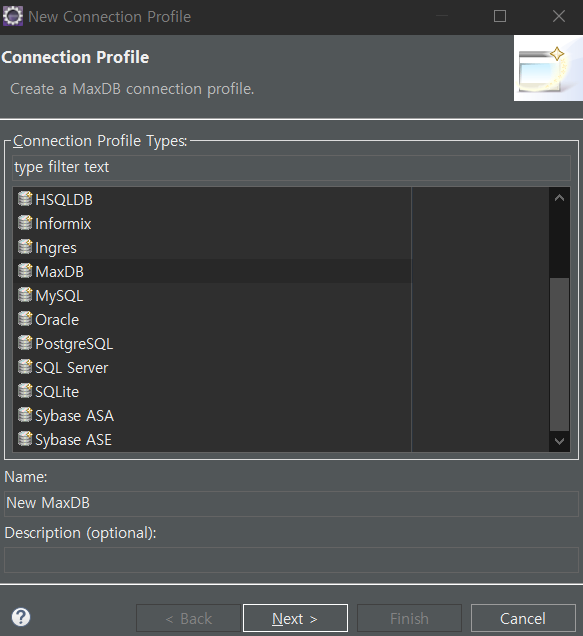
Task: Click the MySQL database icon
Action: 25,295
